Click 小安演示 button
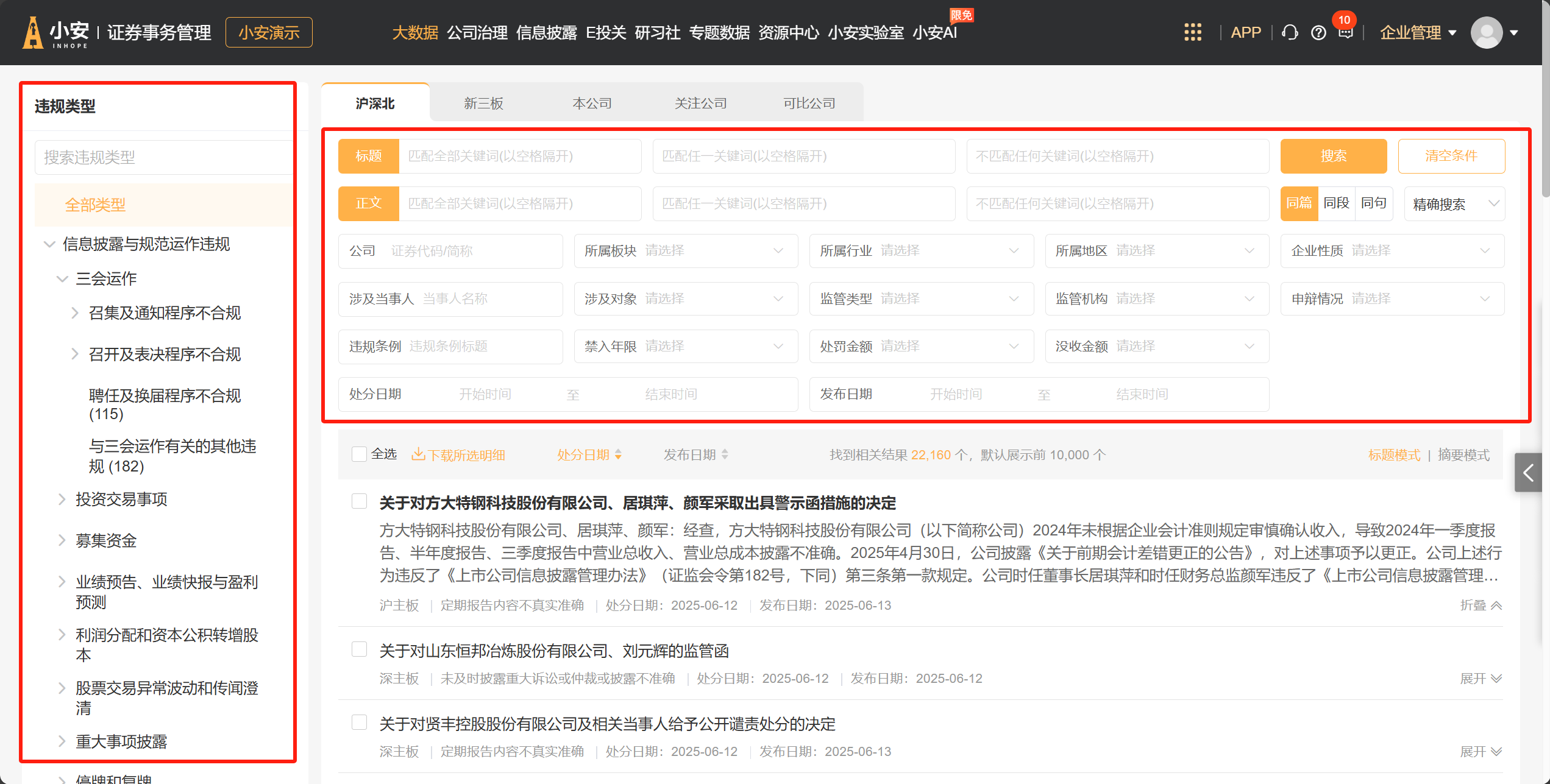Viewport: 1550px width, 784px height. (269, 32)
